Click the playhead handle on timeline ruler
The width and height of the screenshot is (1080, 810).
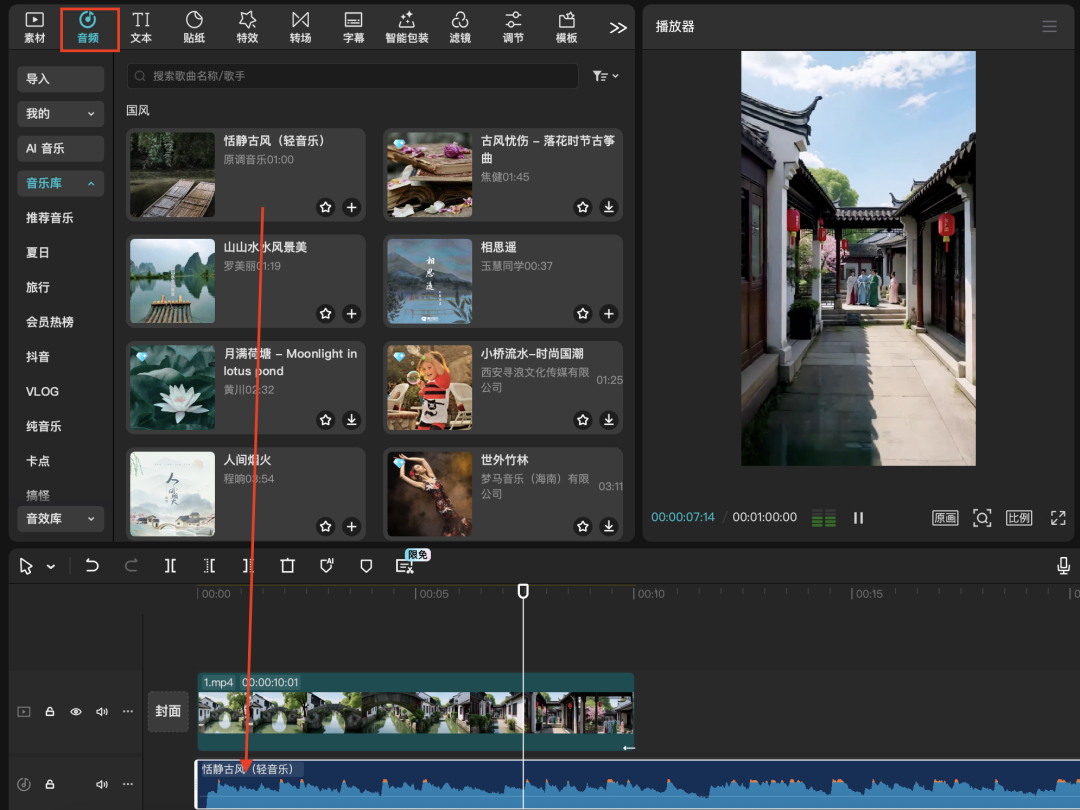click(x=523, y=591)
